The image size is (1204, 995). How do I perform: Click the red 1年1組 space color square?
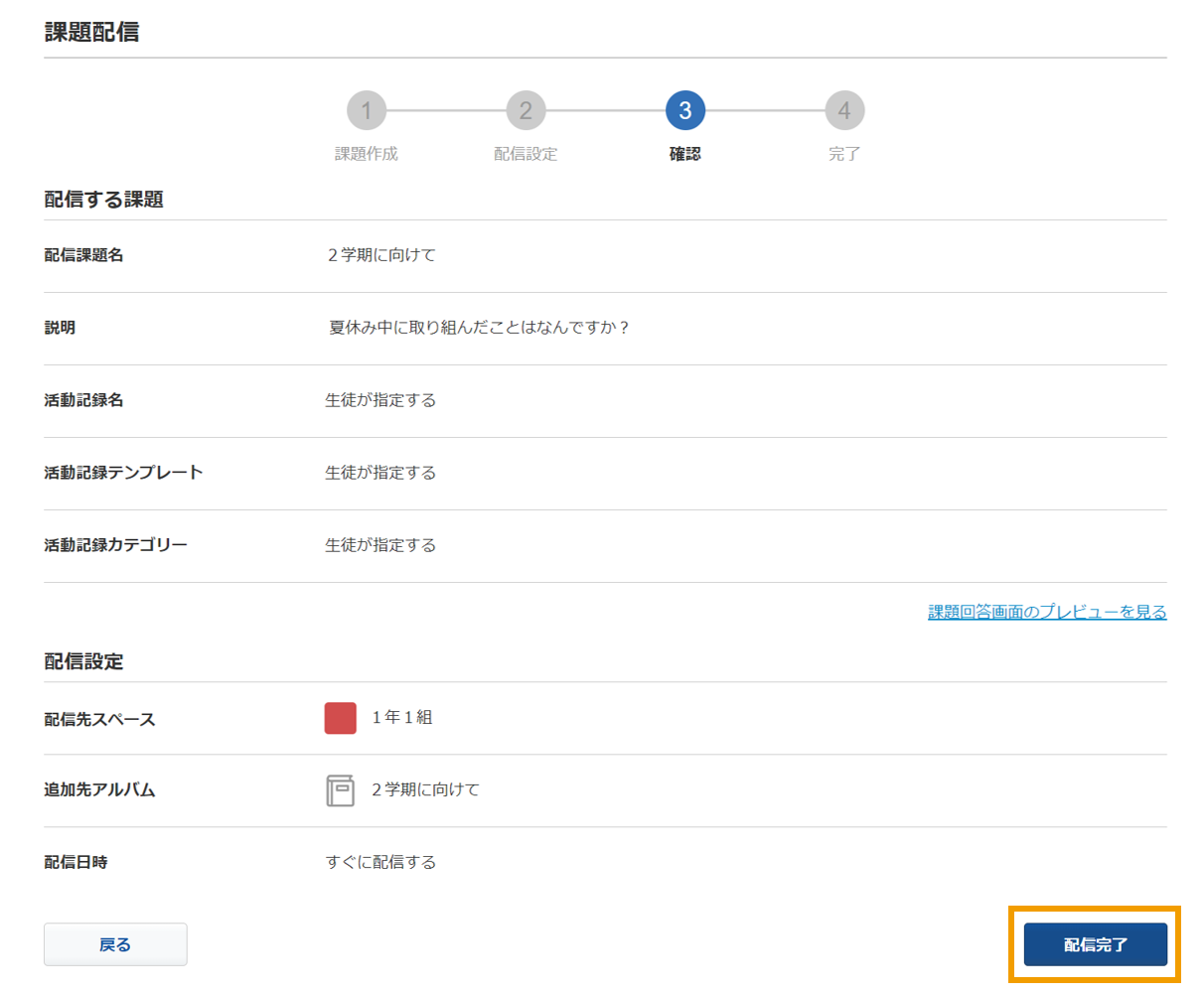(x=340, y=718)
